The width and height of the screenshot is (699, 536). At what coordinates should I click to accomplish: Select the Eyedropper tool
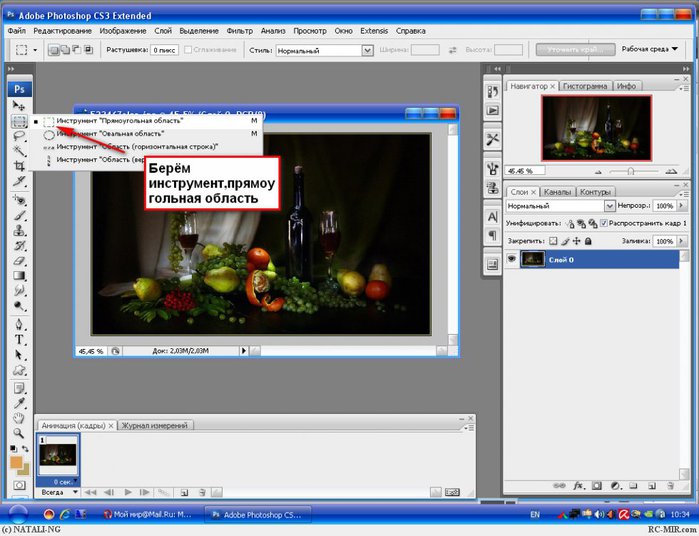pyautogui.click(x=19, y=404)
